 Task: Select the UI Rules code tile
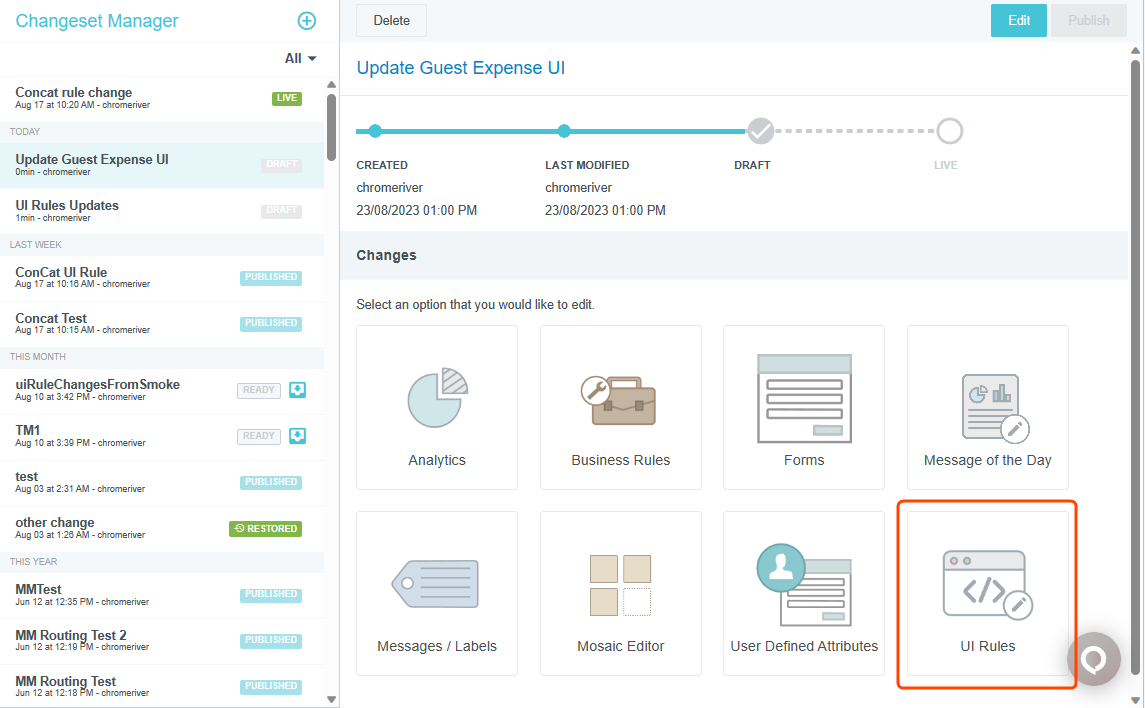tap(987, 593)
